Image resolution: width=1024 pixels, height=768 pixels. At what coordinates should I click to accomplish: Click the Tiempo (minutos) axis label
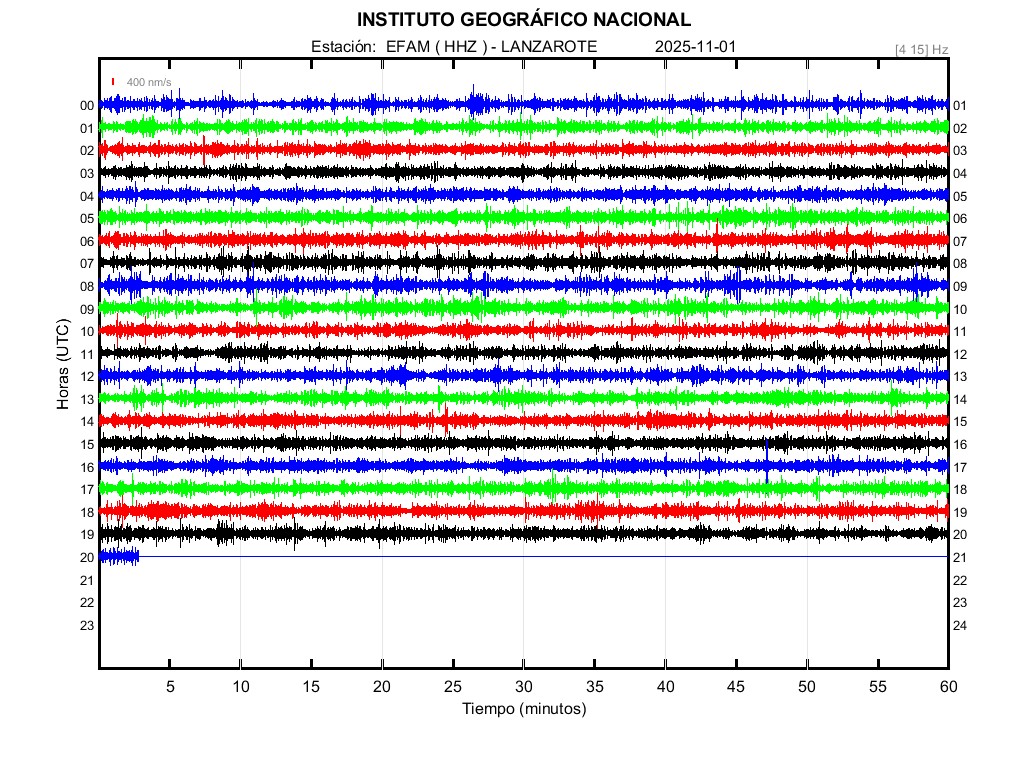coord(523,709)
